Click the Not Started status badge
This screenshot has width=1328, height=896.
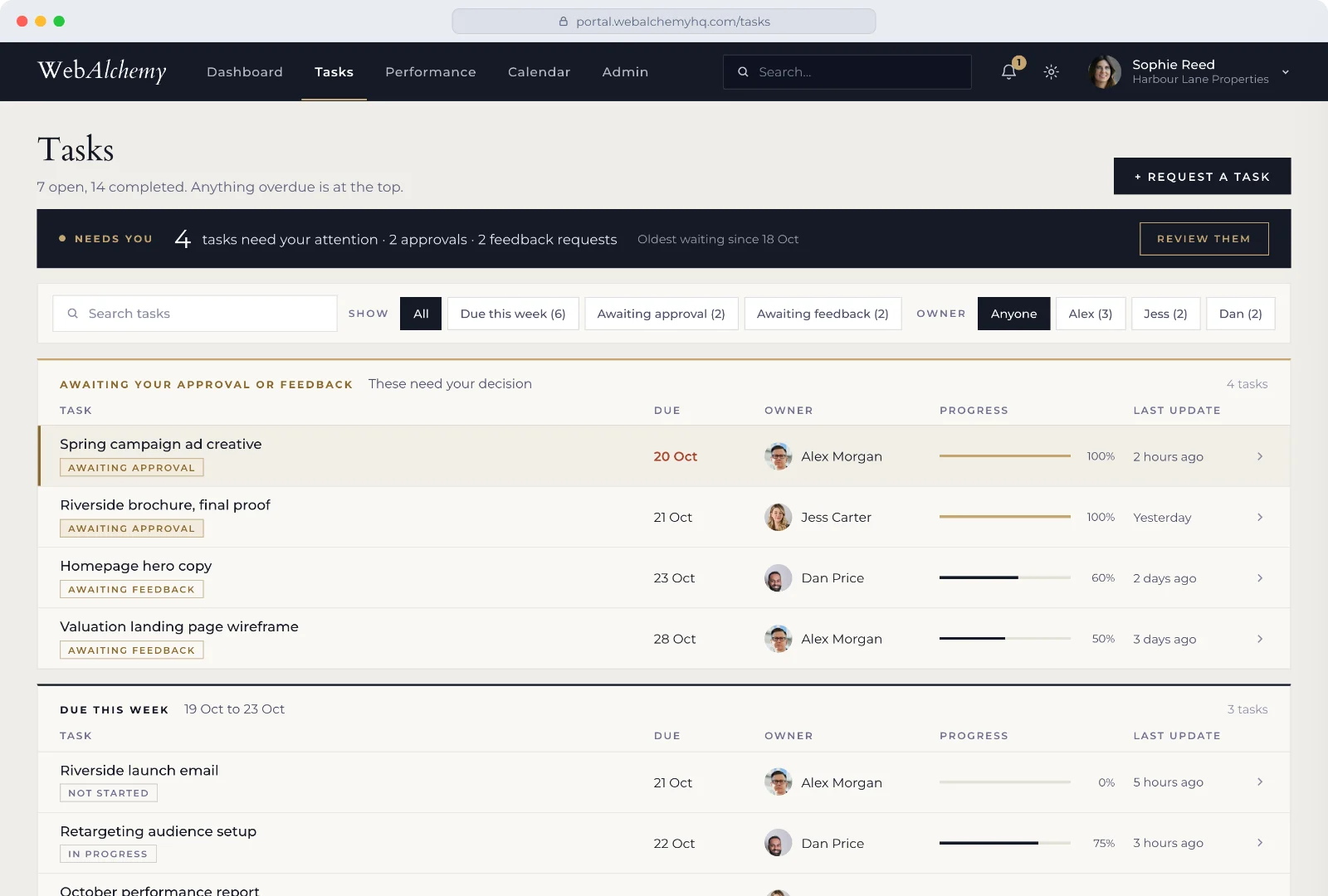click(108, 793)
